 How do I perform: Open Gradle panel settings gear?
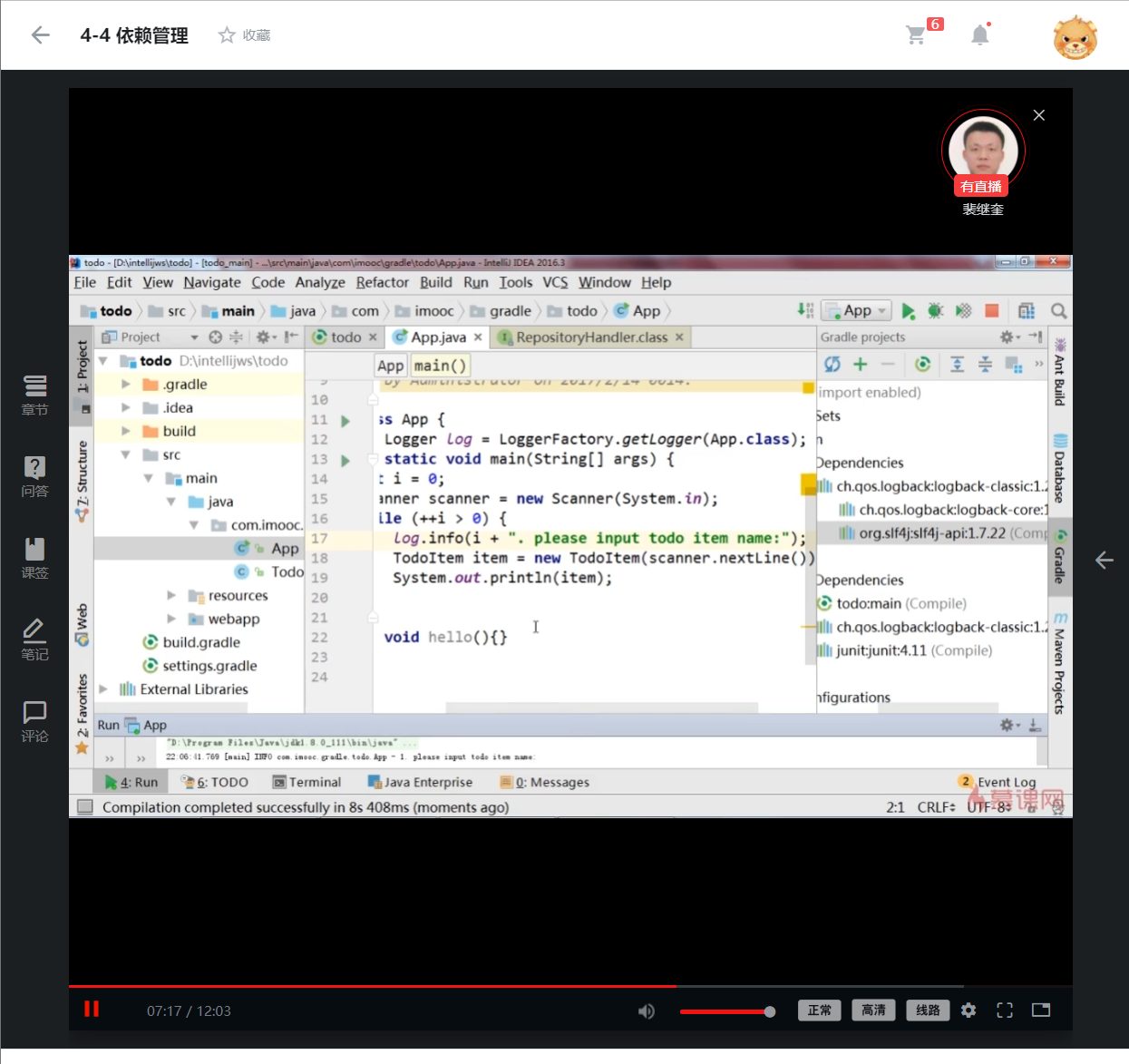1009,337
